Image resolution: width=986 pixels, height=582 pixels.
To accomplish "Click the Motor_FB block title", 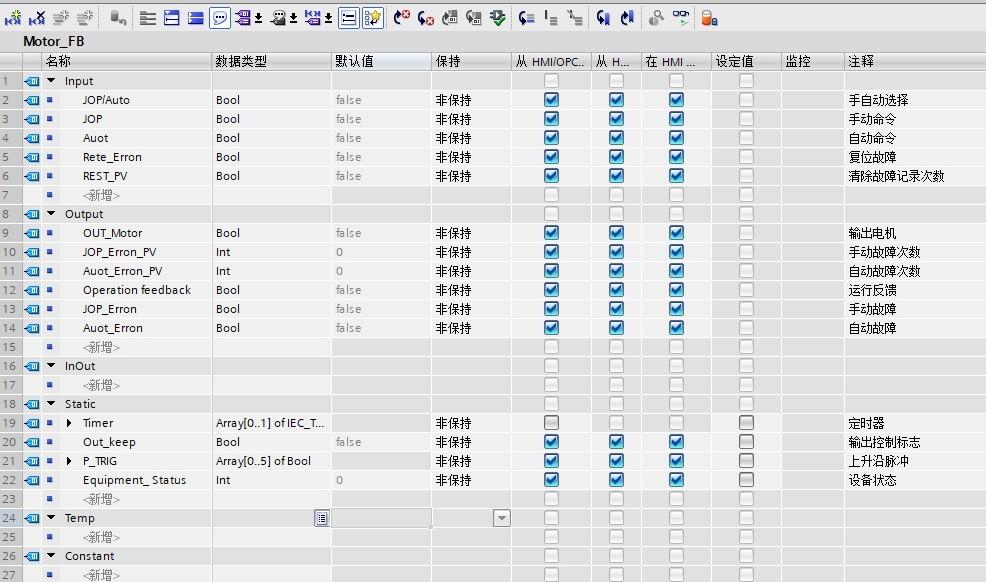I will (x=53, y=41).
